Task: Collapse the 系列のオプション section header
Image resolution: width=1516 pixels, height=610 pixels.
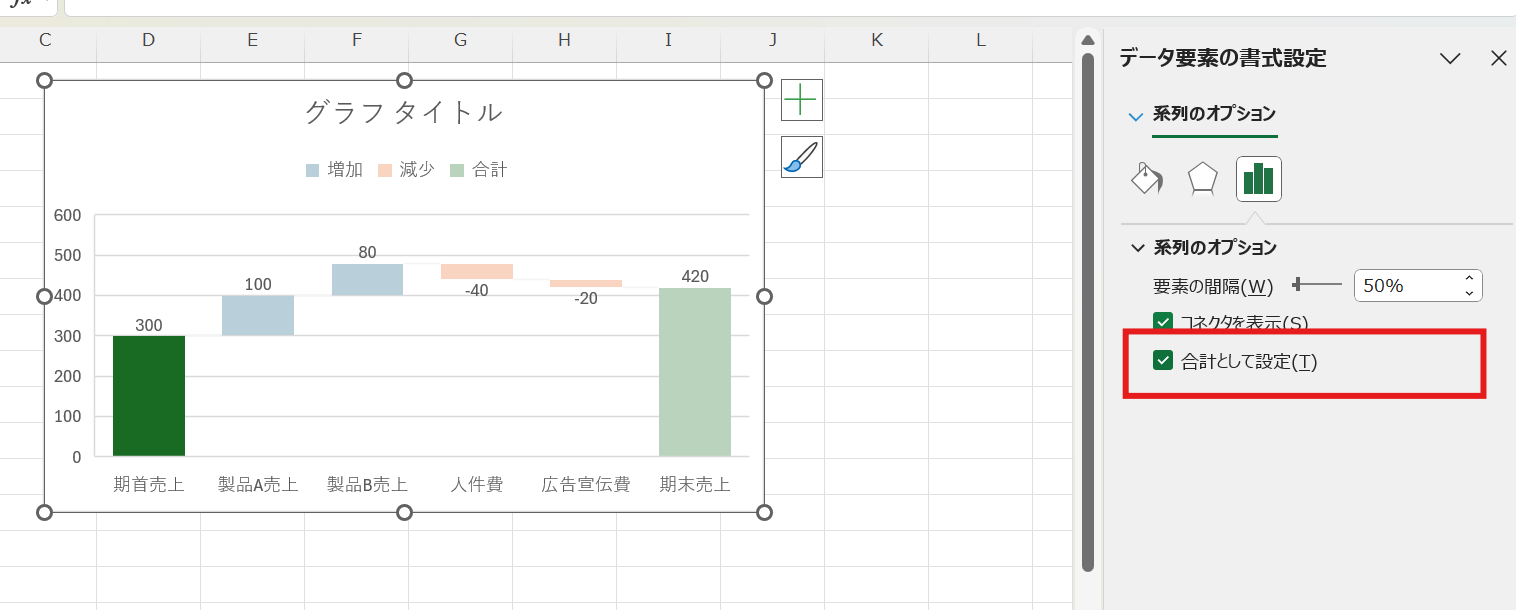Action: click(x=1139, y=247)
